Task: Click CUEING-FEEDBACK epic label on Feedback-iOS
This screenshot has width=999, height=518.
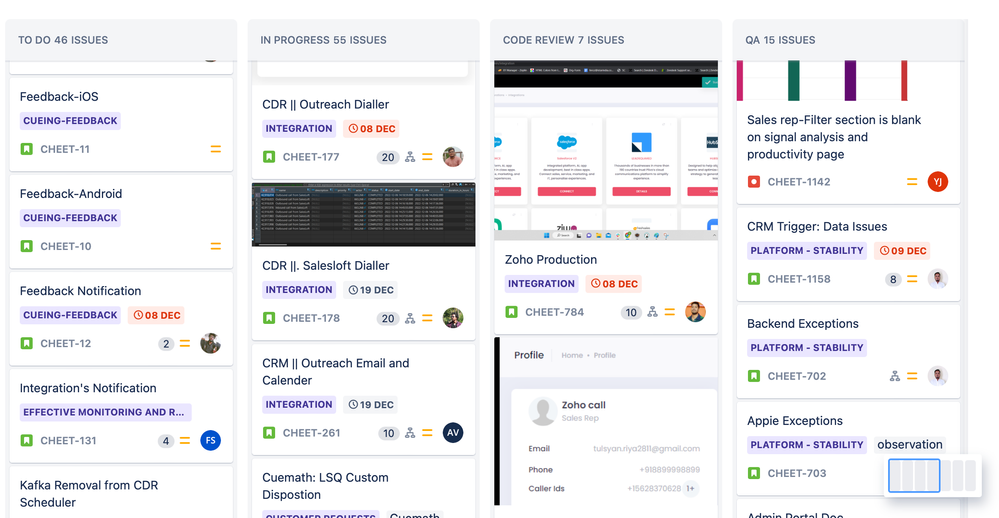Action: (70, 121)
